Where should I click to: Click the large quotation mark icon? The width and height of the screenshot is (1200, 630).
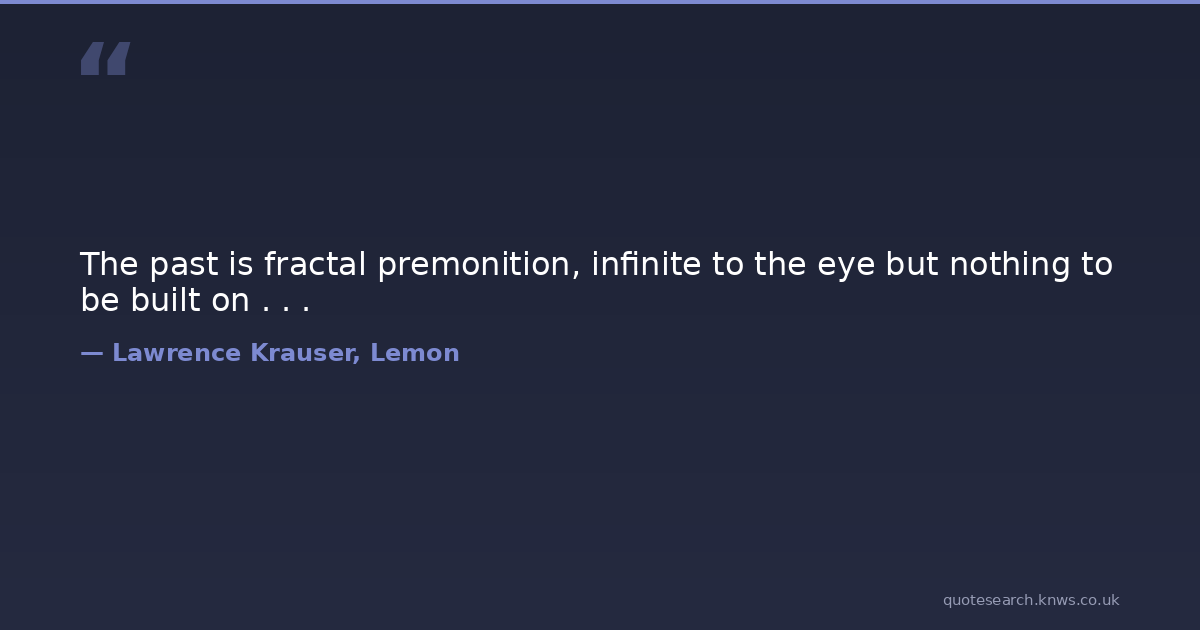pos(105,59)
